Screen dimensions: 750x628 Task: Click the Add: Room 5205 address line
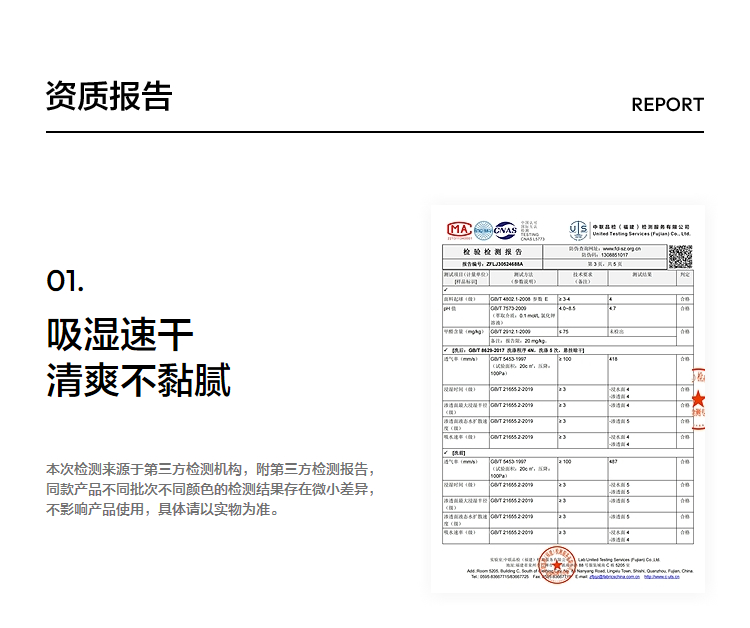[580, 571]
